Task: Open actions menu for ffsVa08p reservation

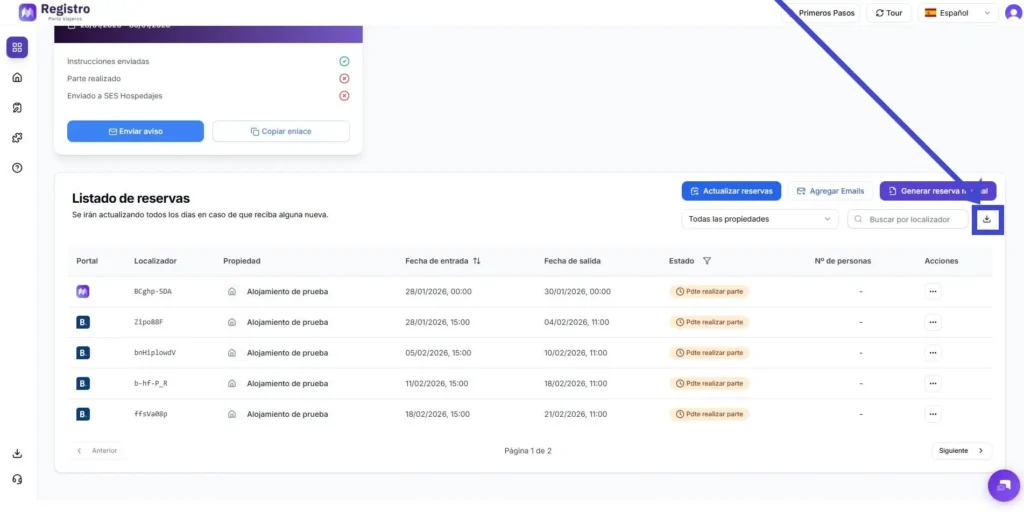Action: click(x=932, y=414)
